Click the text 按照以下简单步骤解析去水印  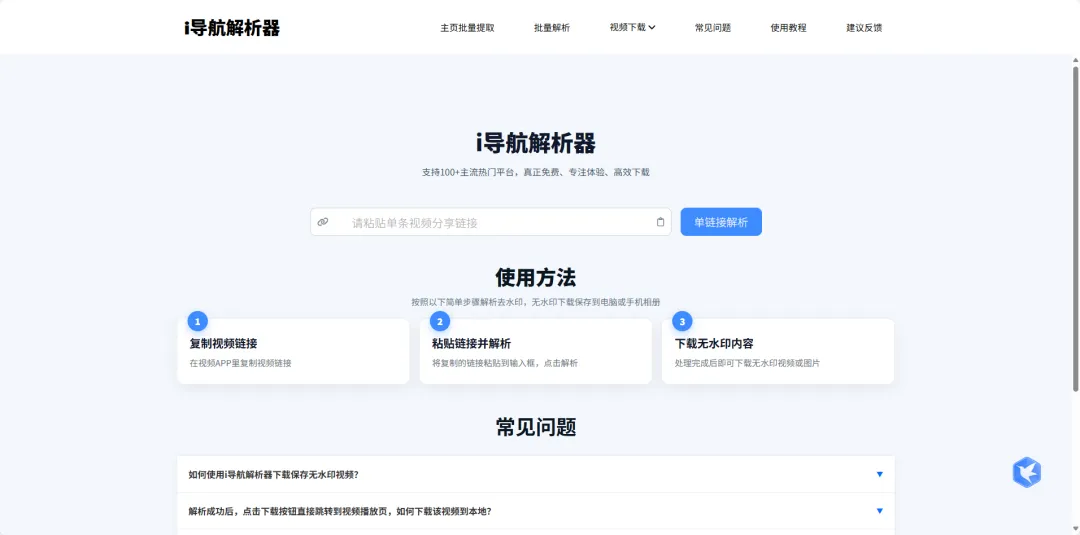(536, 302)
